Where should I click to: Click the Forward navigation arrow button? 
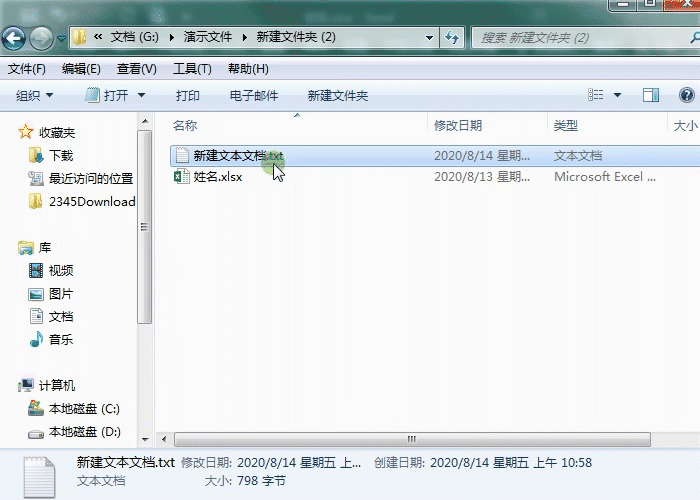coord(41,38)
